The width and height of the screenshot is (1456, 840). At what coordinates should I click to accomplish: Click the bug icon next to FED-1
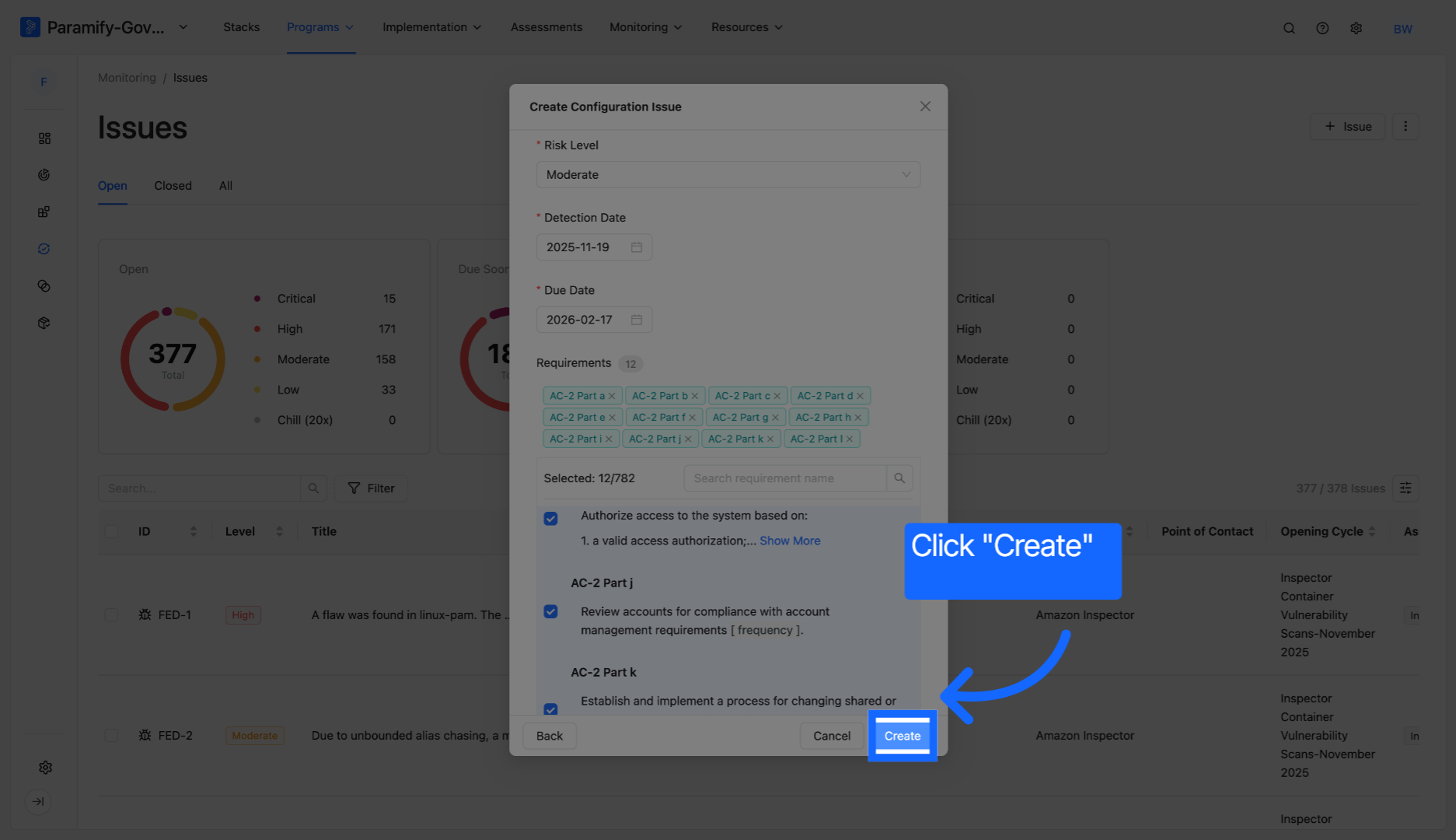coord(145,615)
